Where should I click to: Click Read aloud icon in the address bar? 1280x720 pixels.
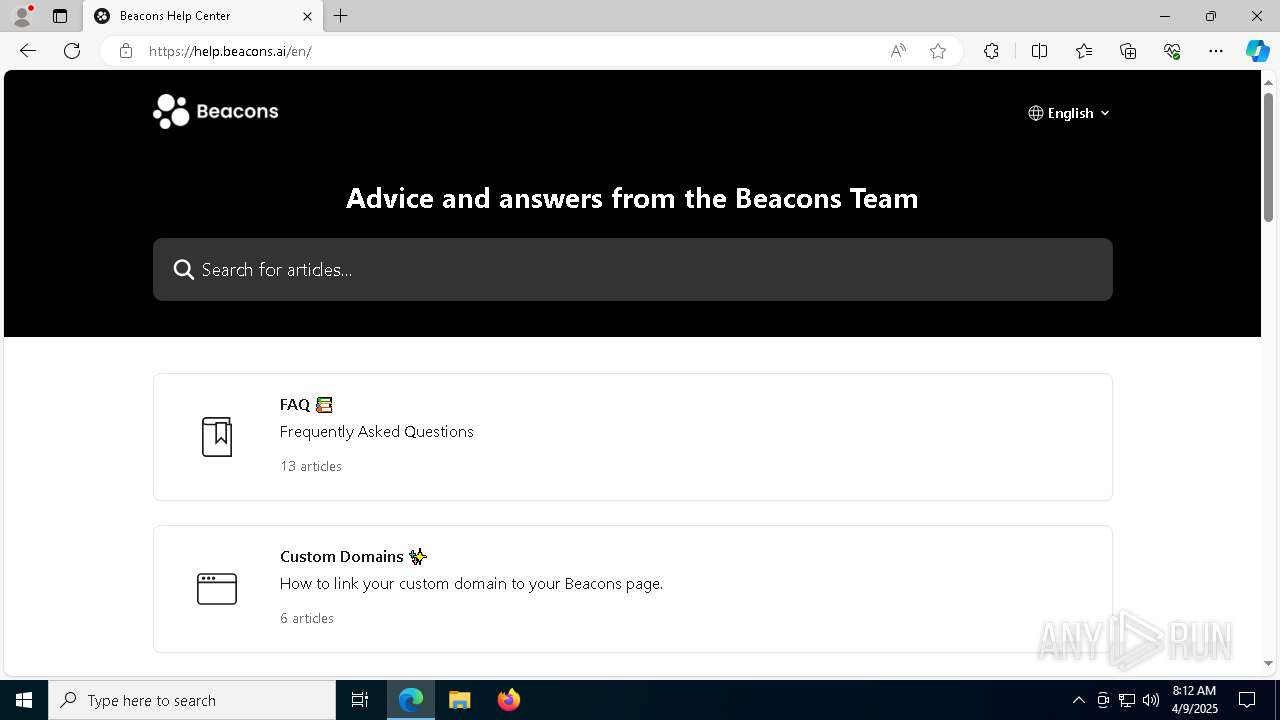pyautogui.click(x=898, y=51)
